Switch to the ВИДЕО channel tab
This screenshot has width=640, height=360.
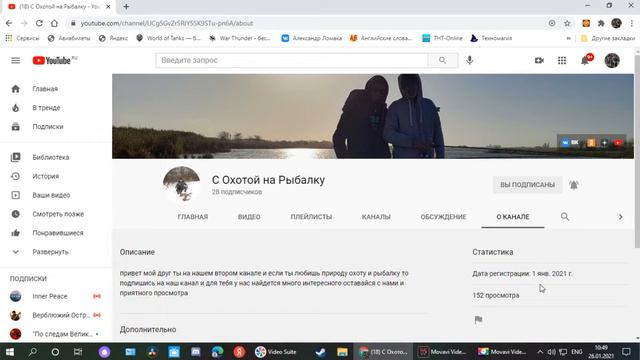point(249,217)
